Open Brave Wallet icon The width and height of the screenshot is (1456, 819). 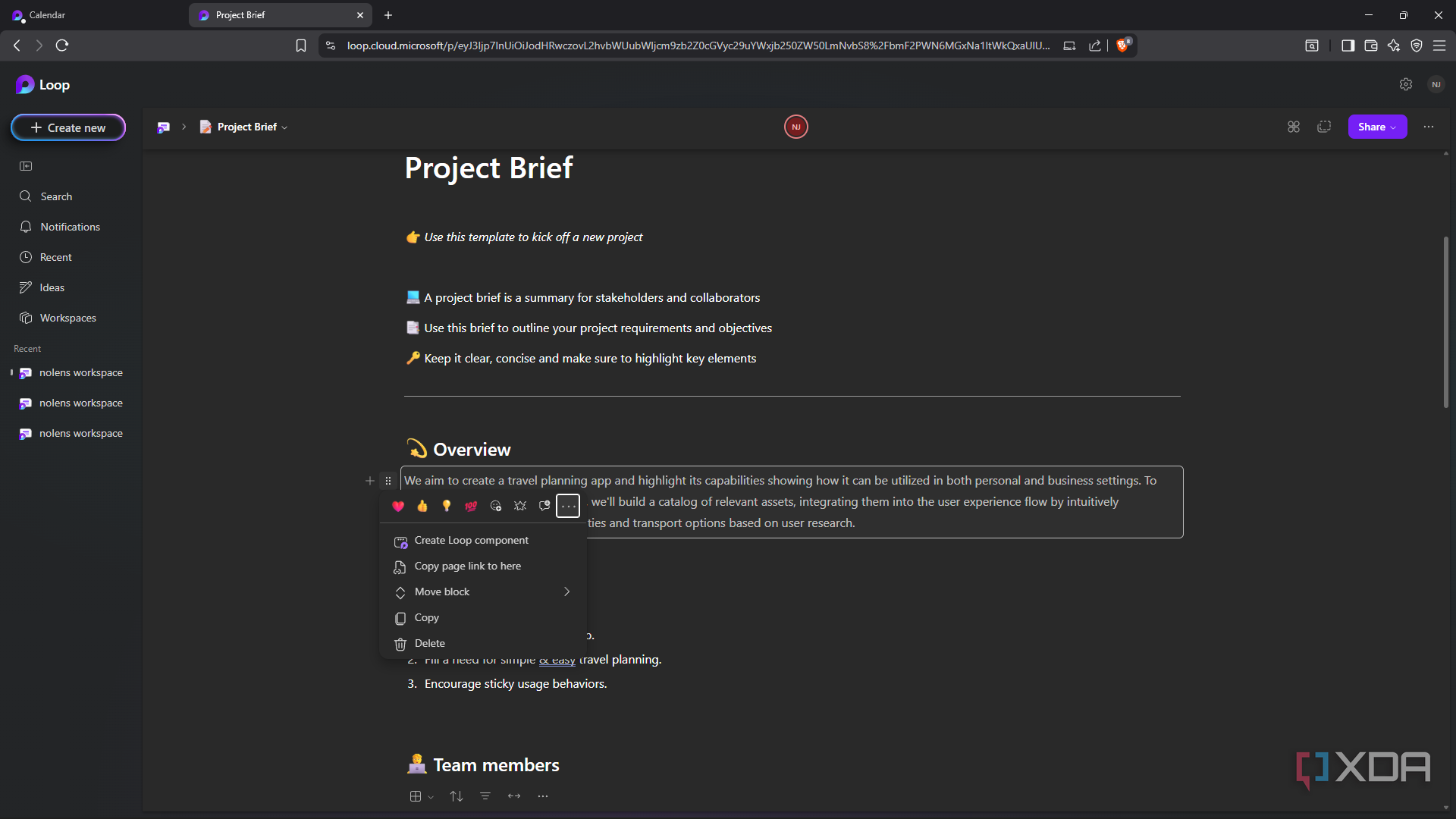coord(1370,45)
